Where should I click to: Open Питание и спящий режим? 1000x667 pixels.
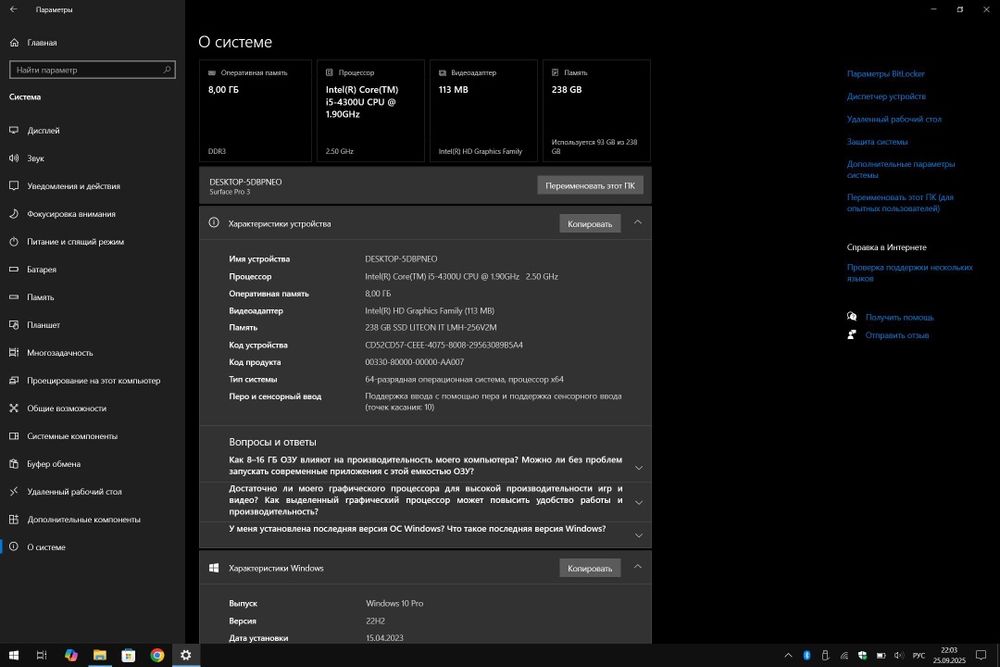75,242
